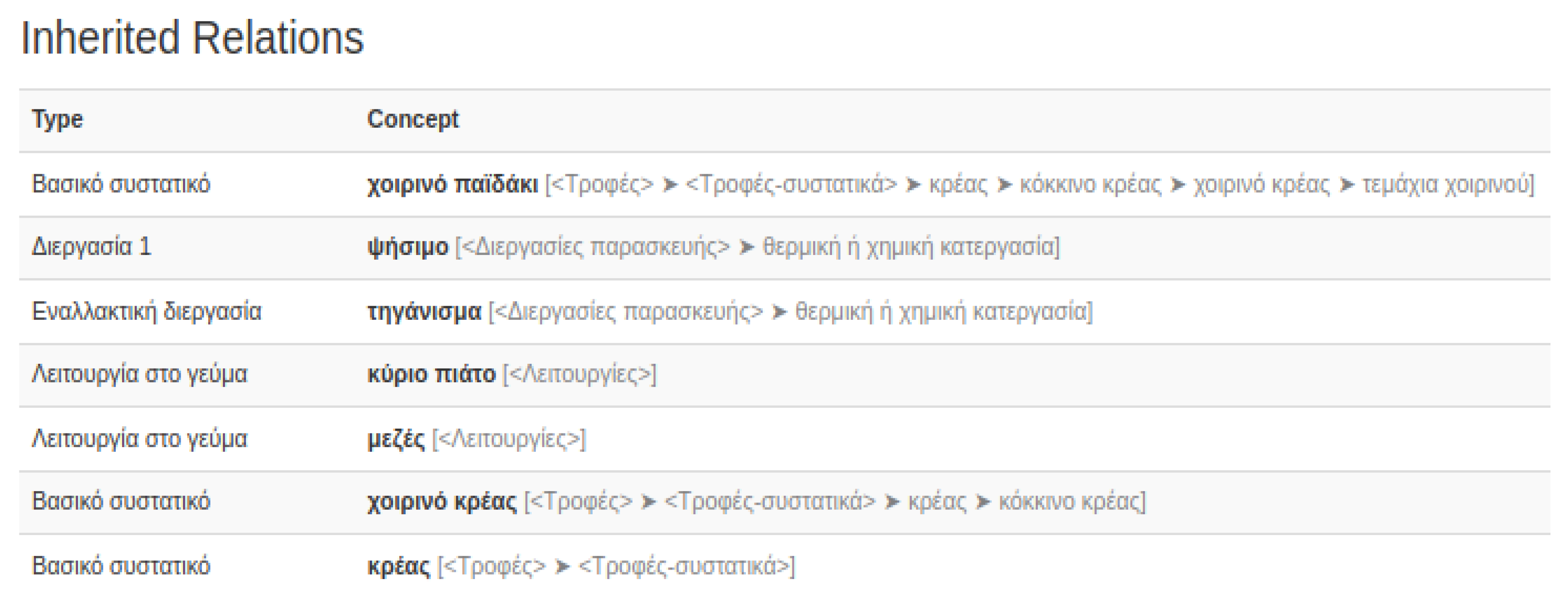Click the bold χοιρινό κρέας concept link
This screenshot has height=607, width=1568.
[x=441, y=501]
